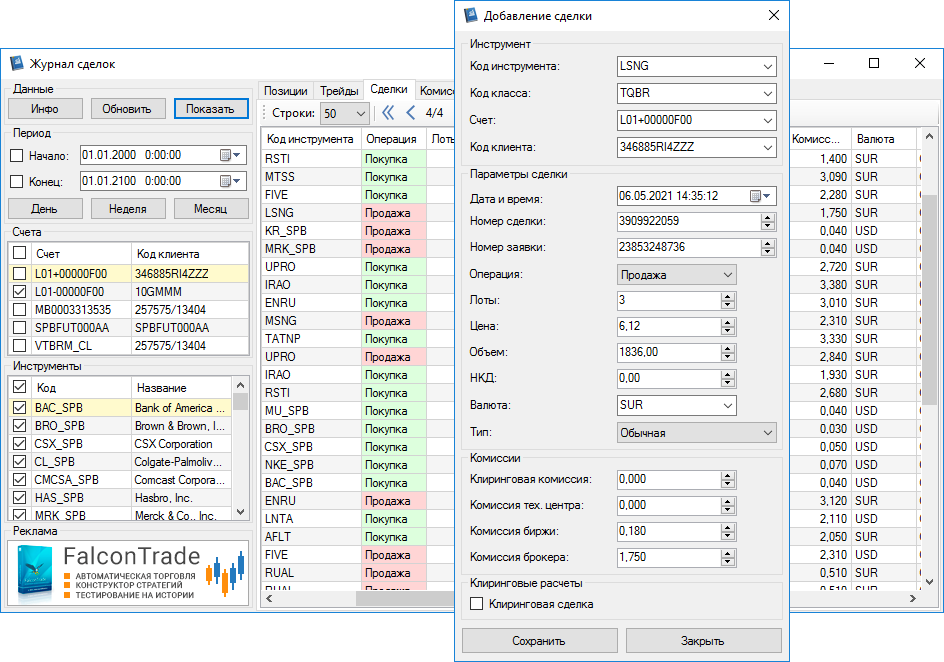The width and height of the screenshot is (944, 662).
Task: Decrease Комиссия тех. центра with its down arrow
Action: 728,510
